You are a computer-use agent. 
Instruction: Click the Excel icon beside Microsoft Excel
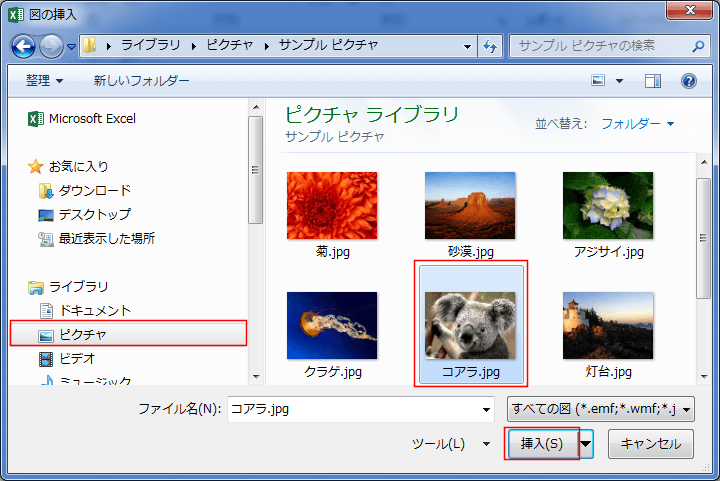pos(36,119)
